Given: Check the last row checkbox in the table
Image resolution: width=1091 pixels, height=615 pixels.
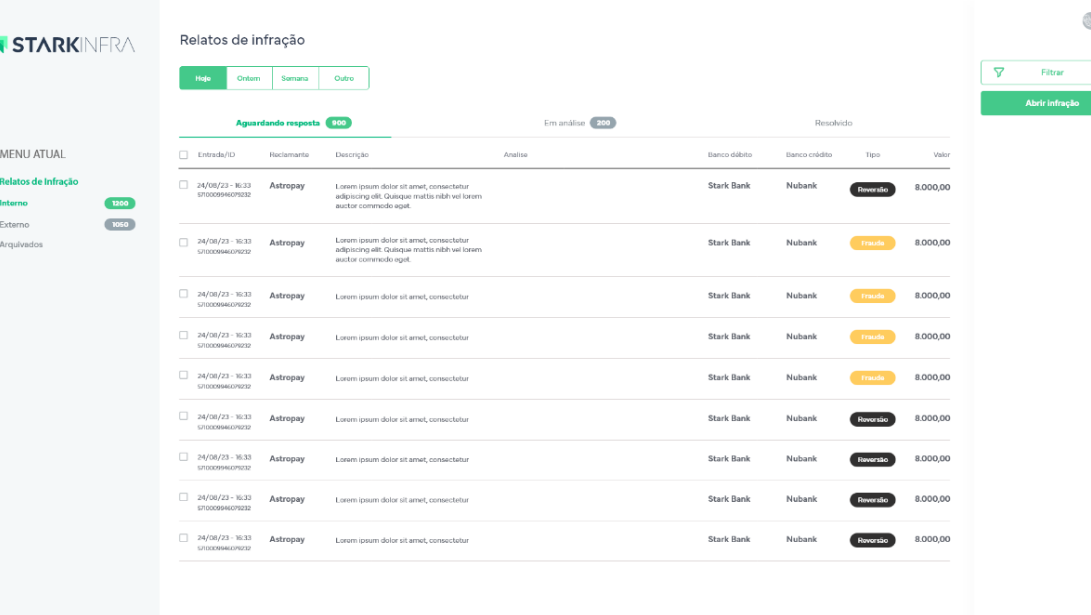Looking at the screenshot, I should pyautogui.click(x=183, y=538).
